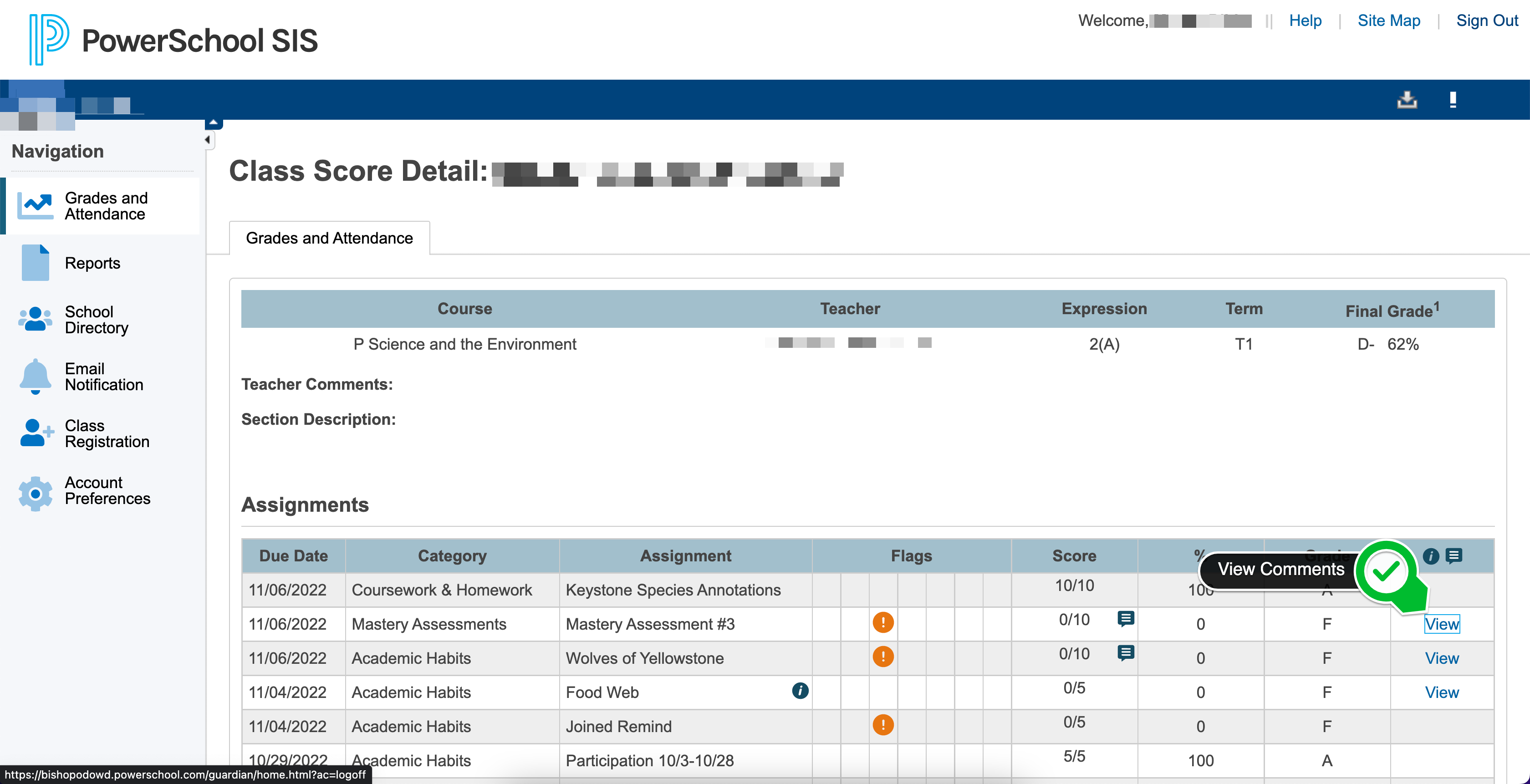The width and height of the screenshot is (1530, 784).
Task: Click the Final Grade header
Action: [1392, 310]
